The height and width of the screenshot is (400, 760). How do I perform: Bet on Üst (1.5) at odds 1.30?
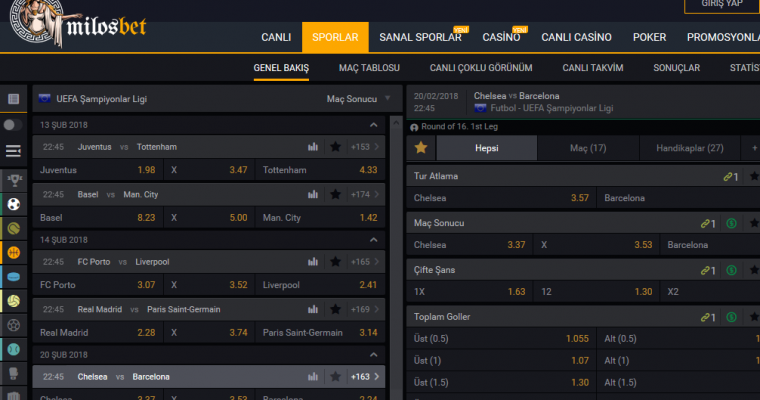pos(501,383)
